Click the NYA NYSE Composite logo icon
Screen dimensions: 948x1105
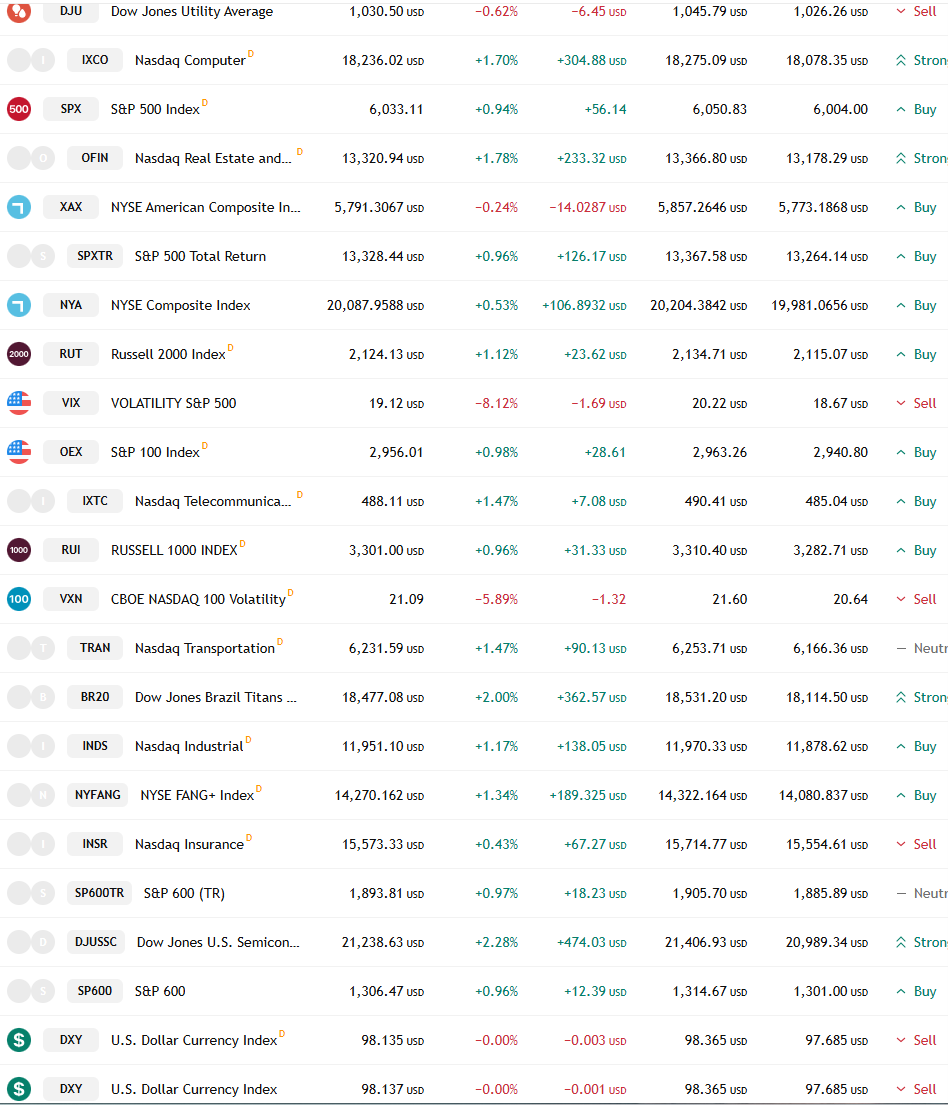coord(19,305)
